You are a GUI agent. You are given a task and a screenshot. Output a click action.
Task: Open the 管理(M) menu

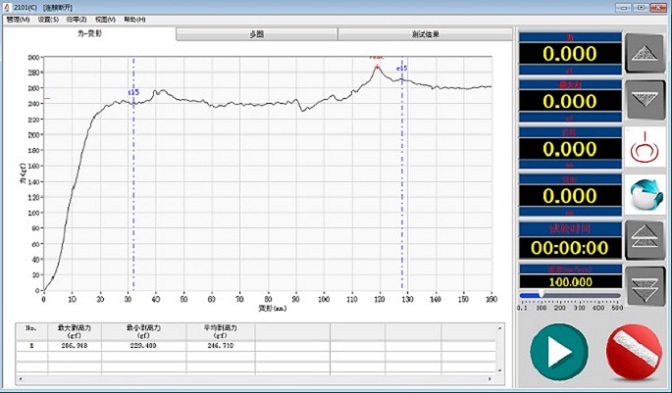coord(18,20)
